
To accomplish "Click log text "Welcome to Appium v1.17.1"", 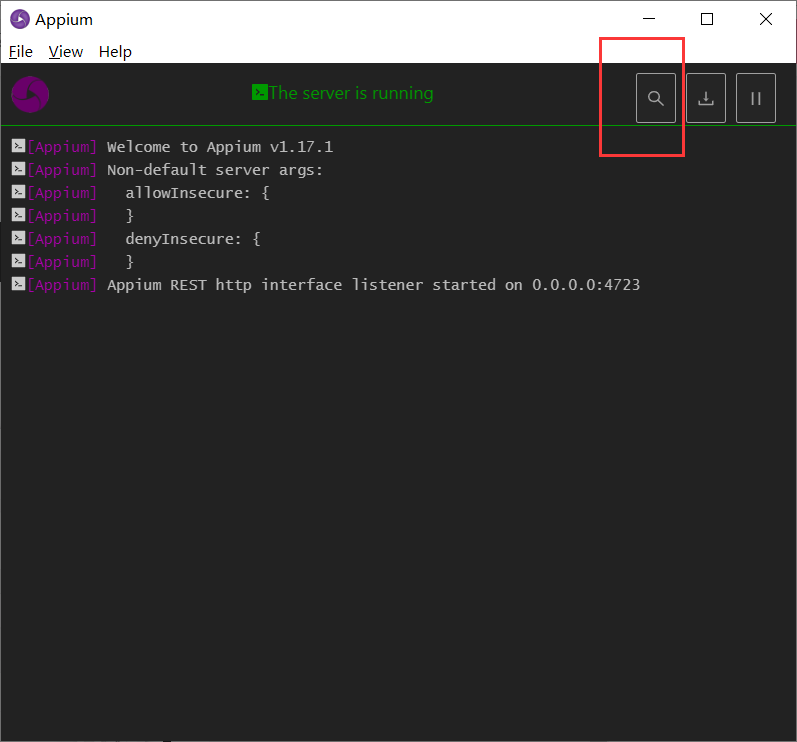I will (220, 147).
